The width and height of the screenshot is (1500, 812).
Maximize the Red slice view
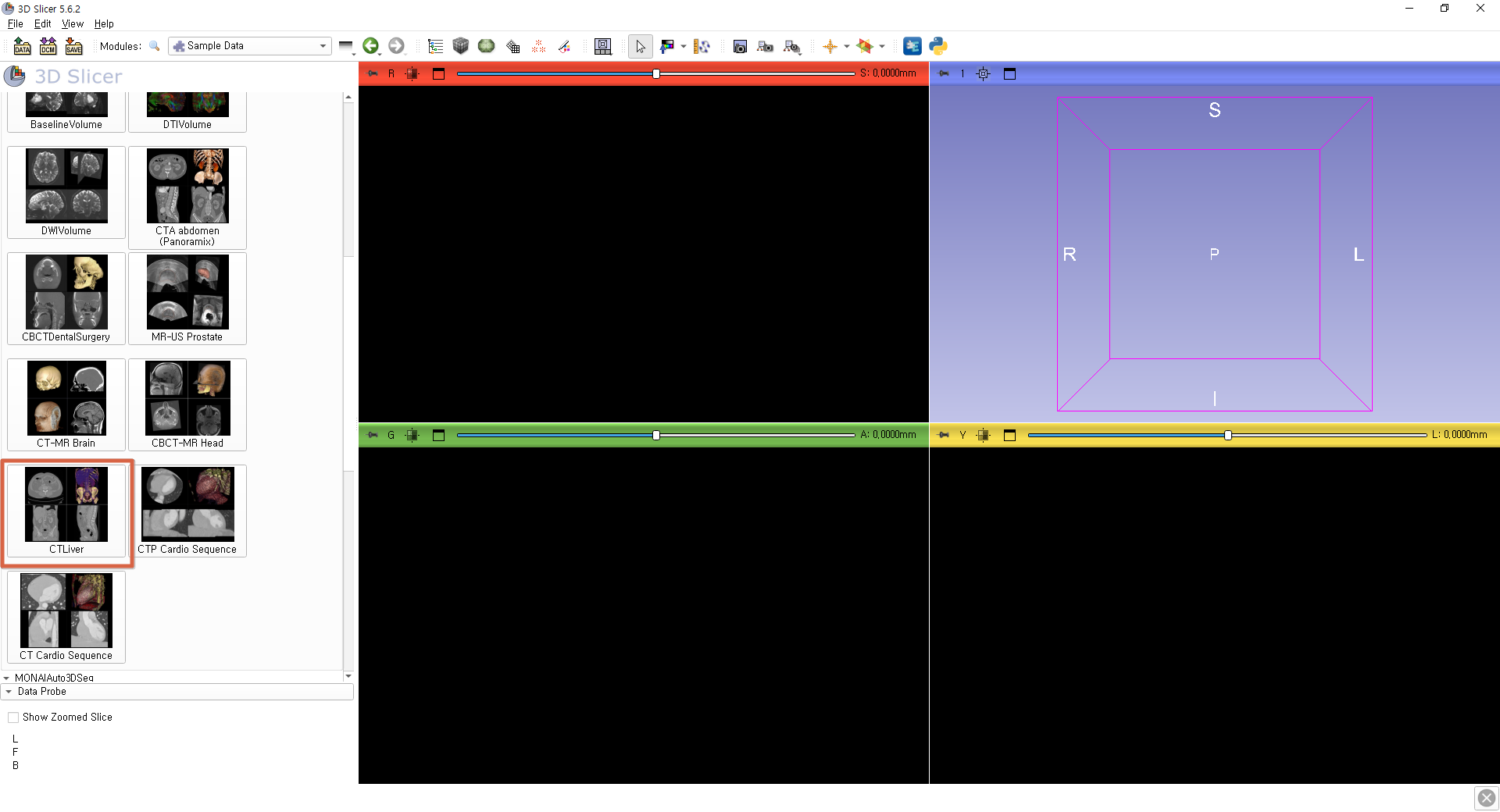click(x=438, y=73)
